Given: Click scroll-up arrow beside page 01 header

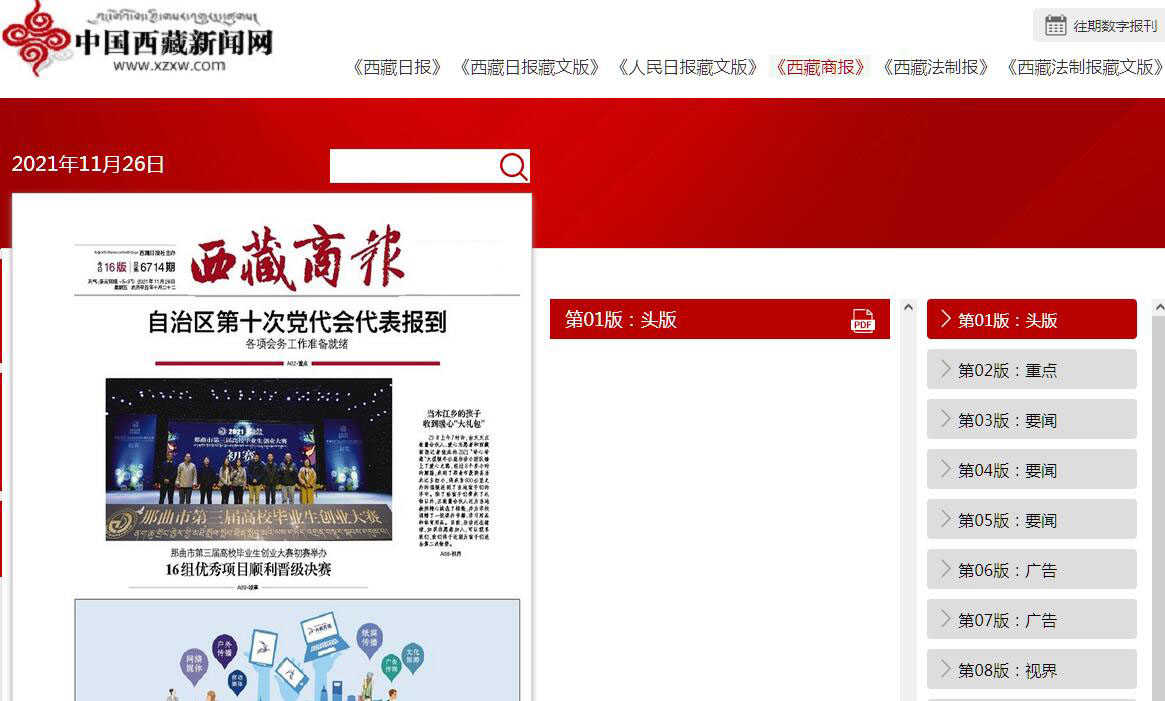Looking at the screenshot, I should 908,307.
